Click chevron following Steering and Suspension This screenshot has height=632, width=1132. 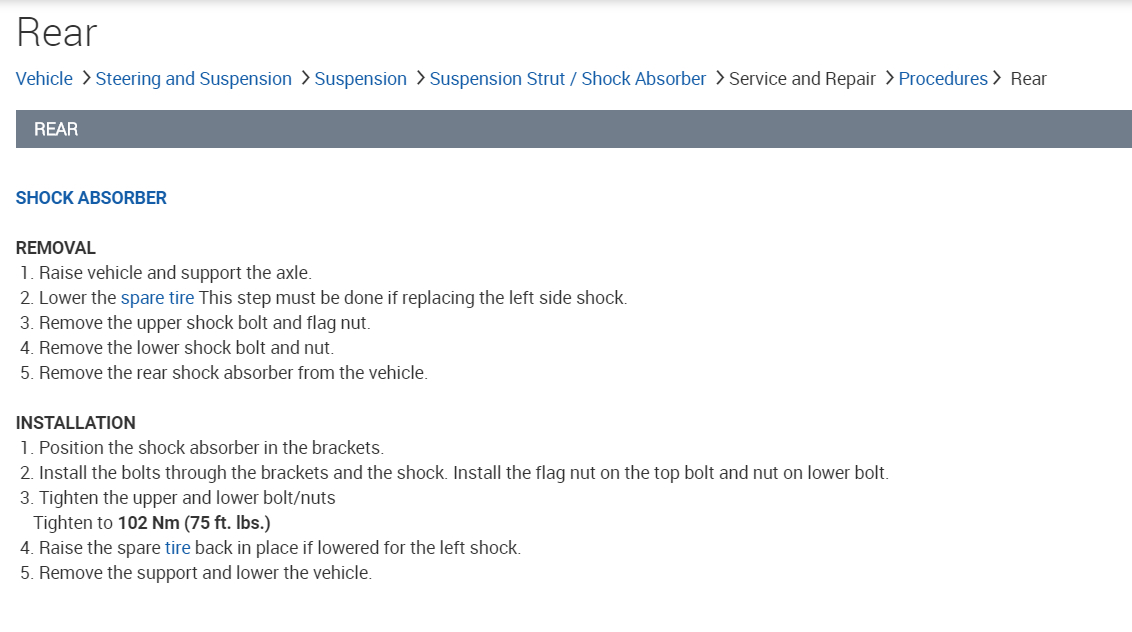(x=305, y=78)
